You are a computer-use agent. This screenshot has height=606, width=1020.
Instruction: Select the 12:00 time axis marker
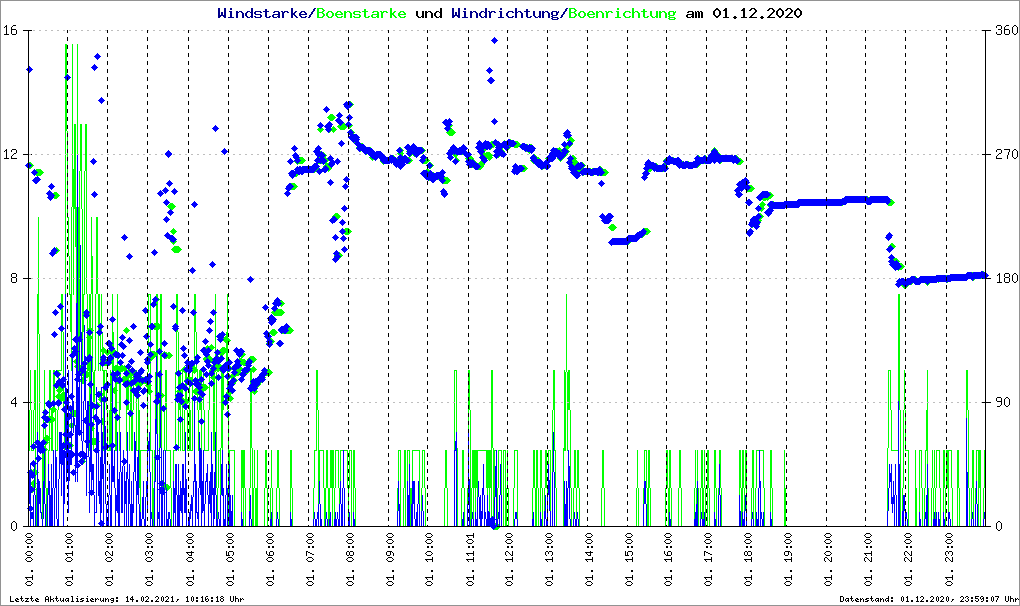click(x=510, y=558)
